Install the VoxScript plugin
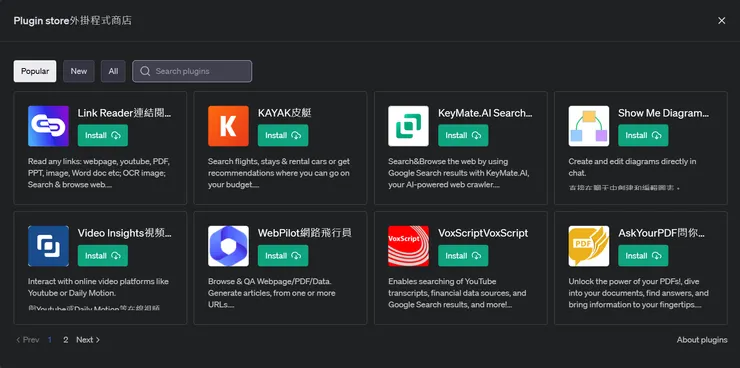Screen dimensions: 740x368 [463, 256]
